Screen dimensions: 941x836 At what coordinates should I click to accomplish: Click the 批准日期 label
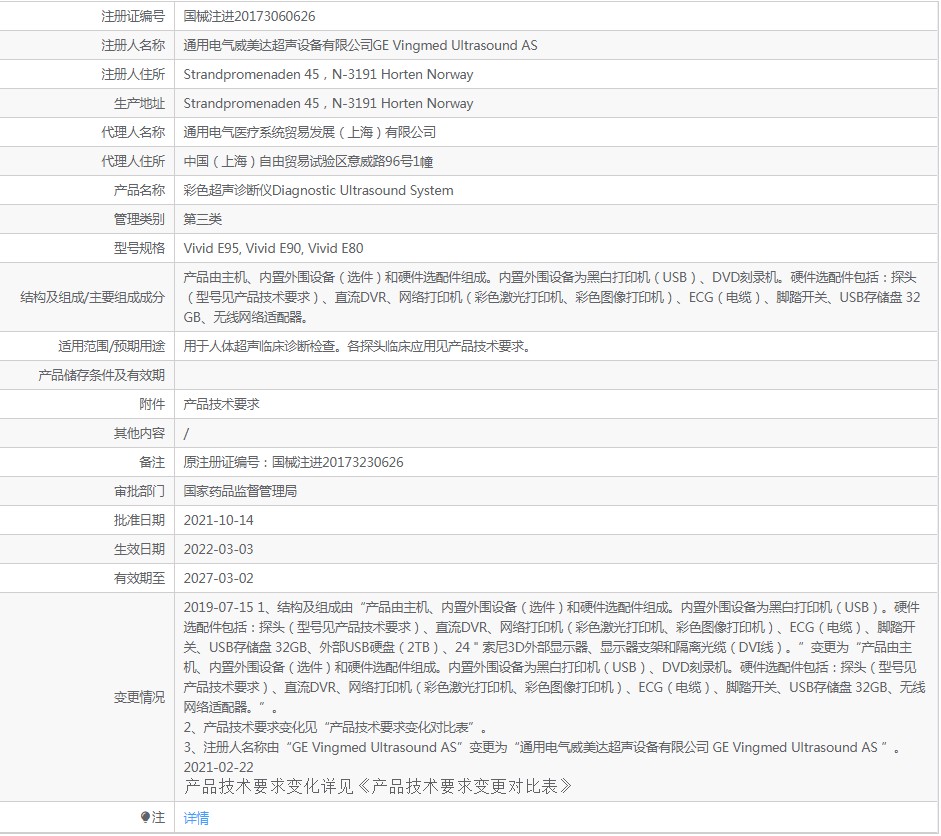pos(139,520)
